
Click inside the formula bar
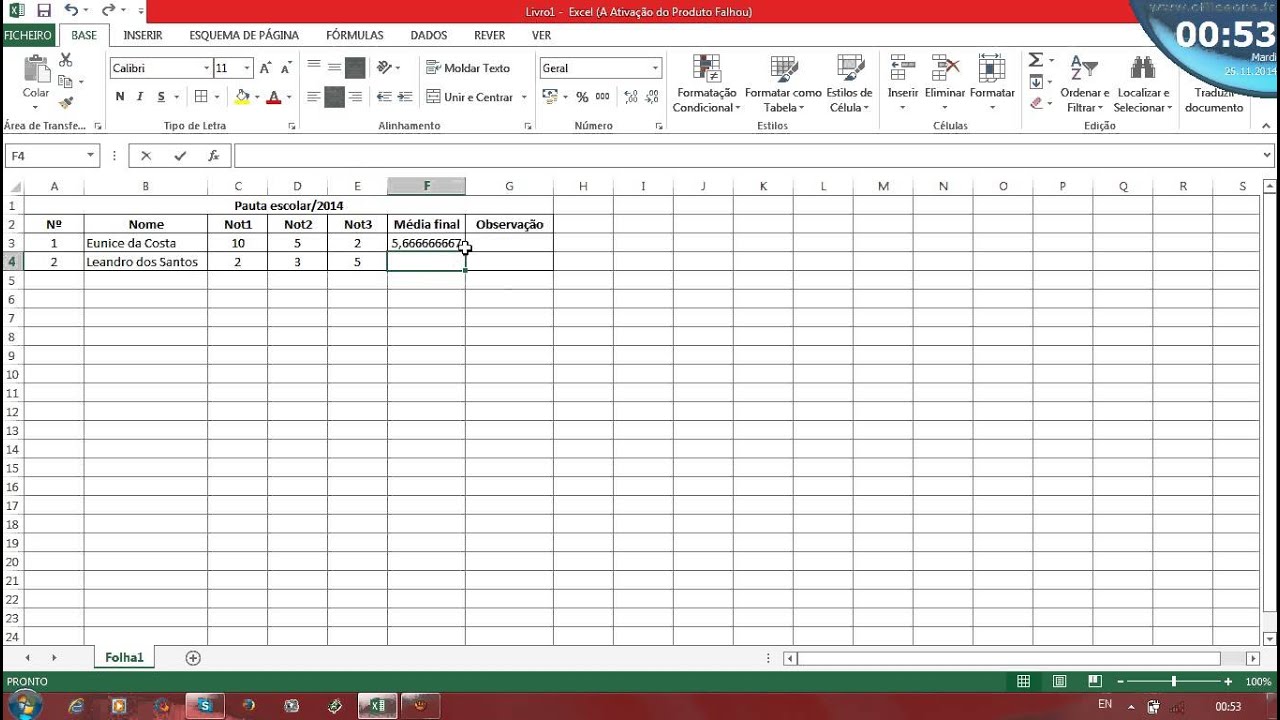point(748,156)
